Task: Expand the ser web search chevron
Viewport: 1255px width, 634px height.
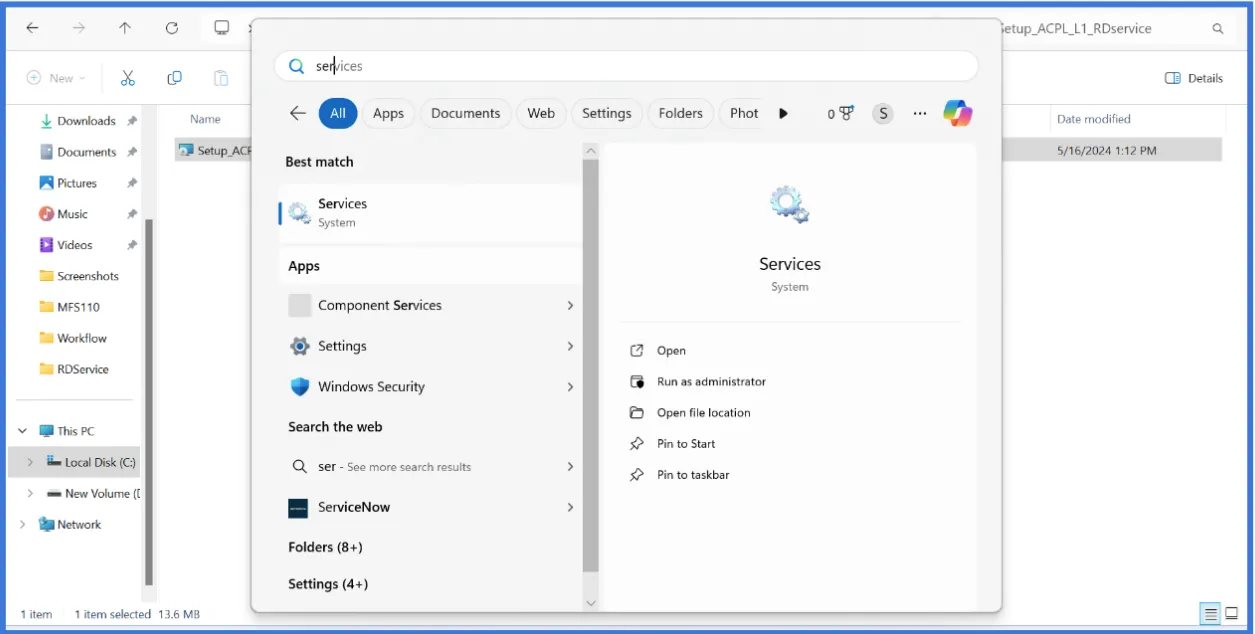Action: [x=570, y=467]
